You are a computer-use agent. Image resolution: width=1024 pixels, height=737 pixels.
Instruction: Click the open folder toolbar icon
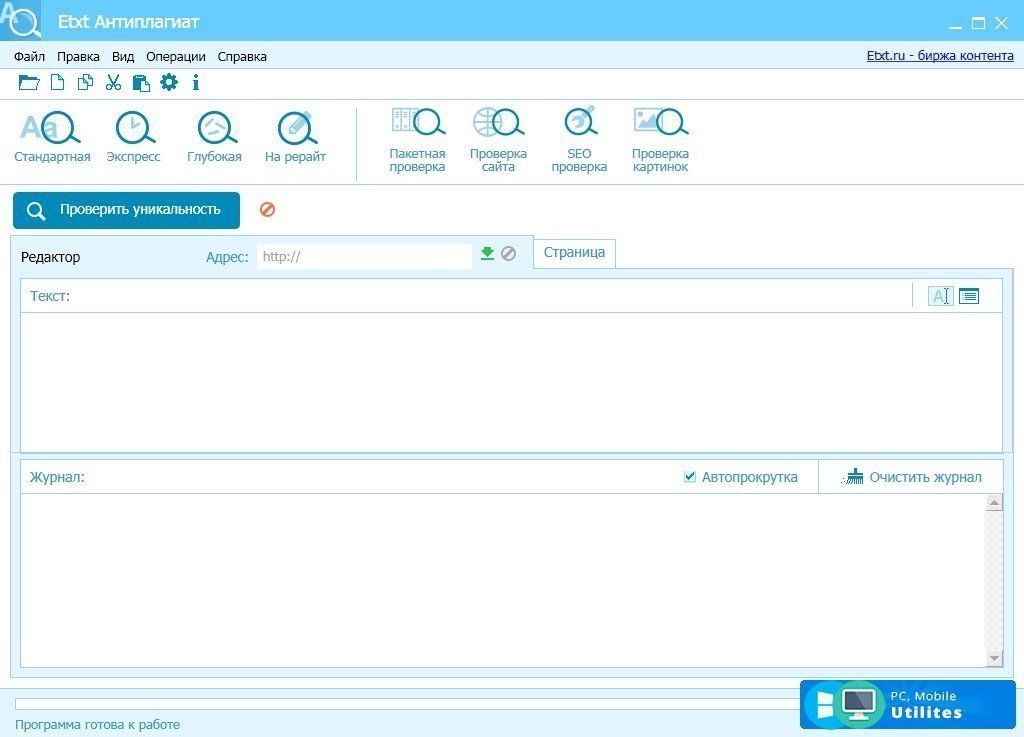(x=29, y=82)
